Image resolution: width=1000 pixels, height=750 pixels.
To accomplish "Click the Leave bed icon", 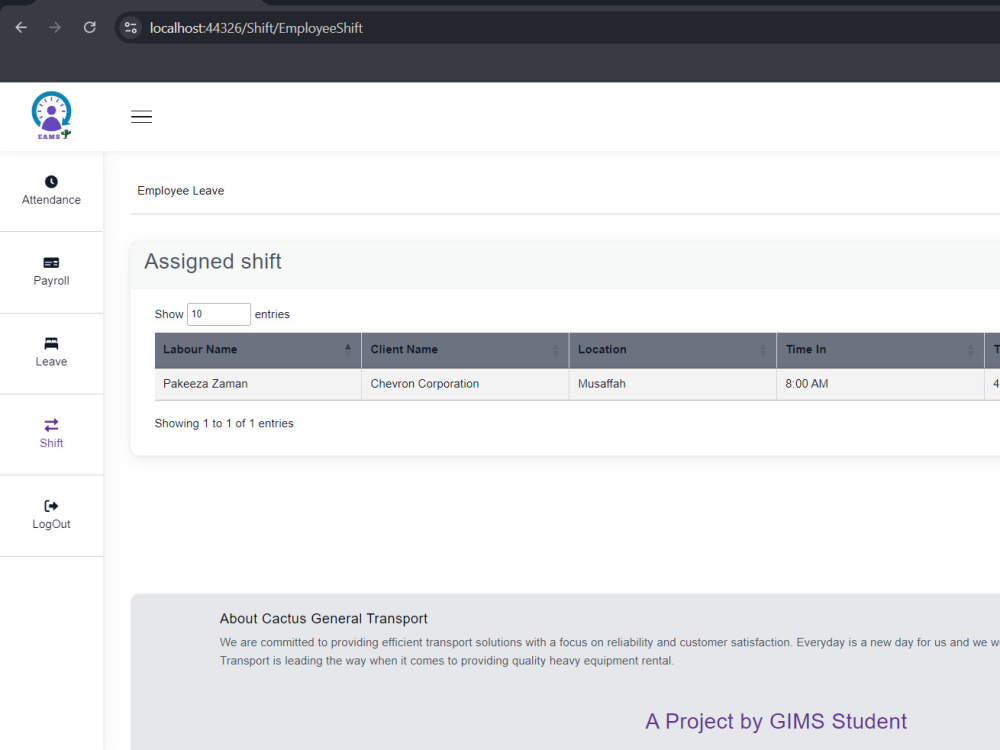I will pyautogui.click(x=51, y=343).
